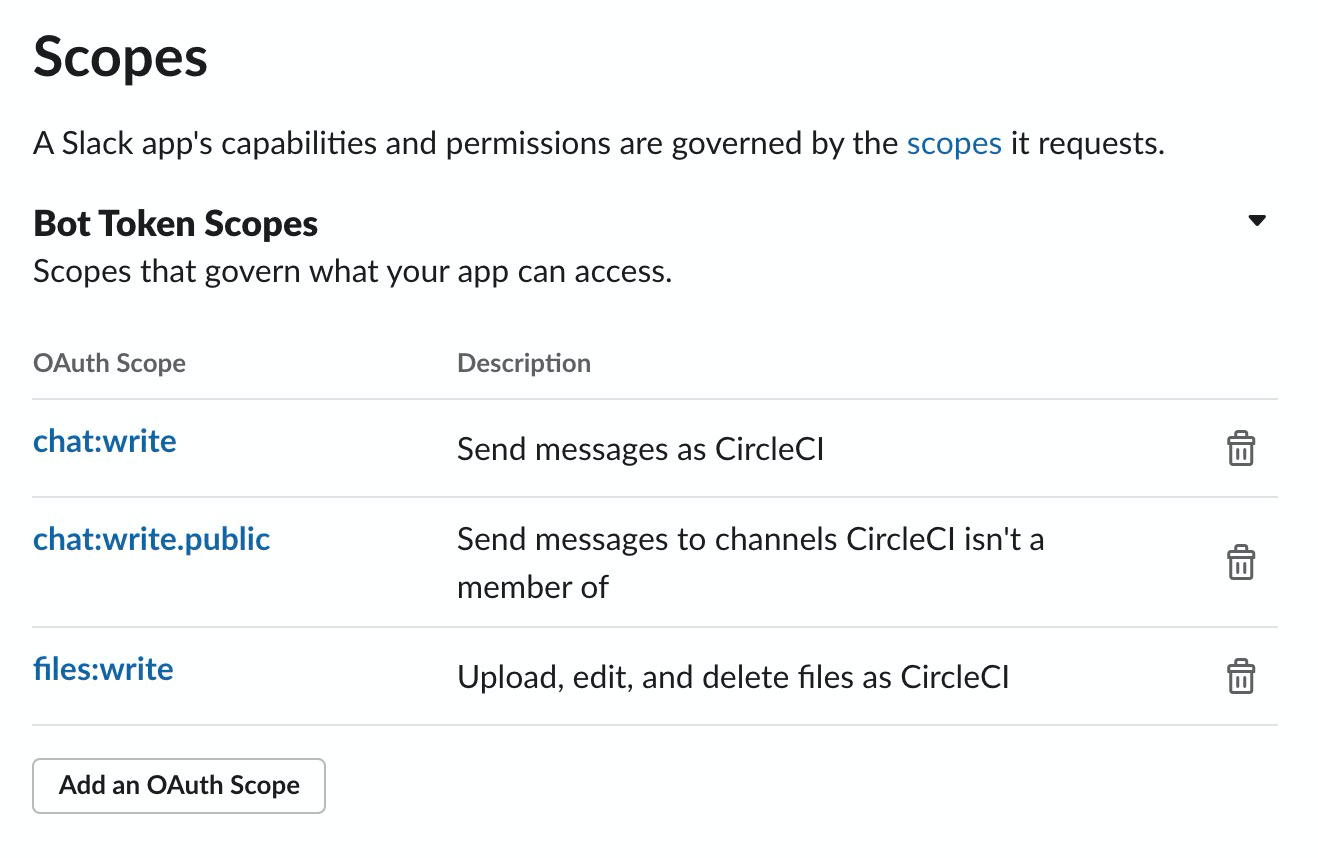
Task: Click the OAuth Scope column header
Action: tap(110, 362)
